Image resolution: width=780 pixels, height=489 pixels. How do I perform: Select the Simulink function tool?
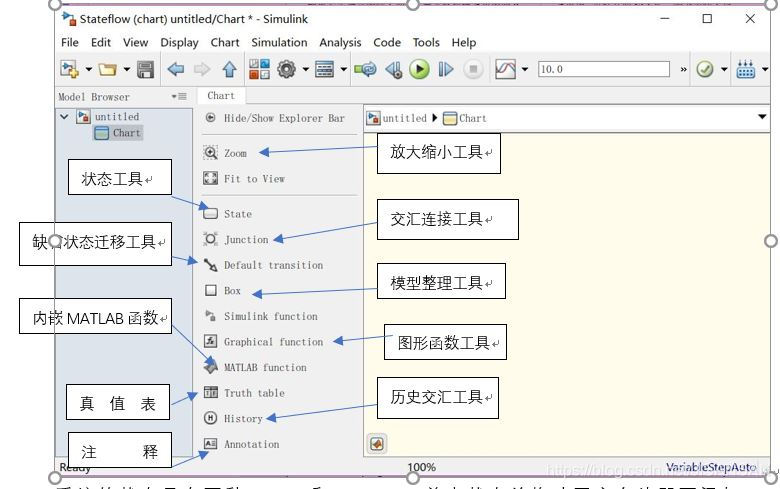[x=261, y=316]
